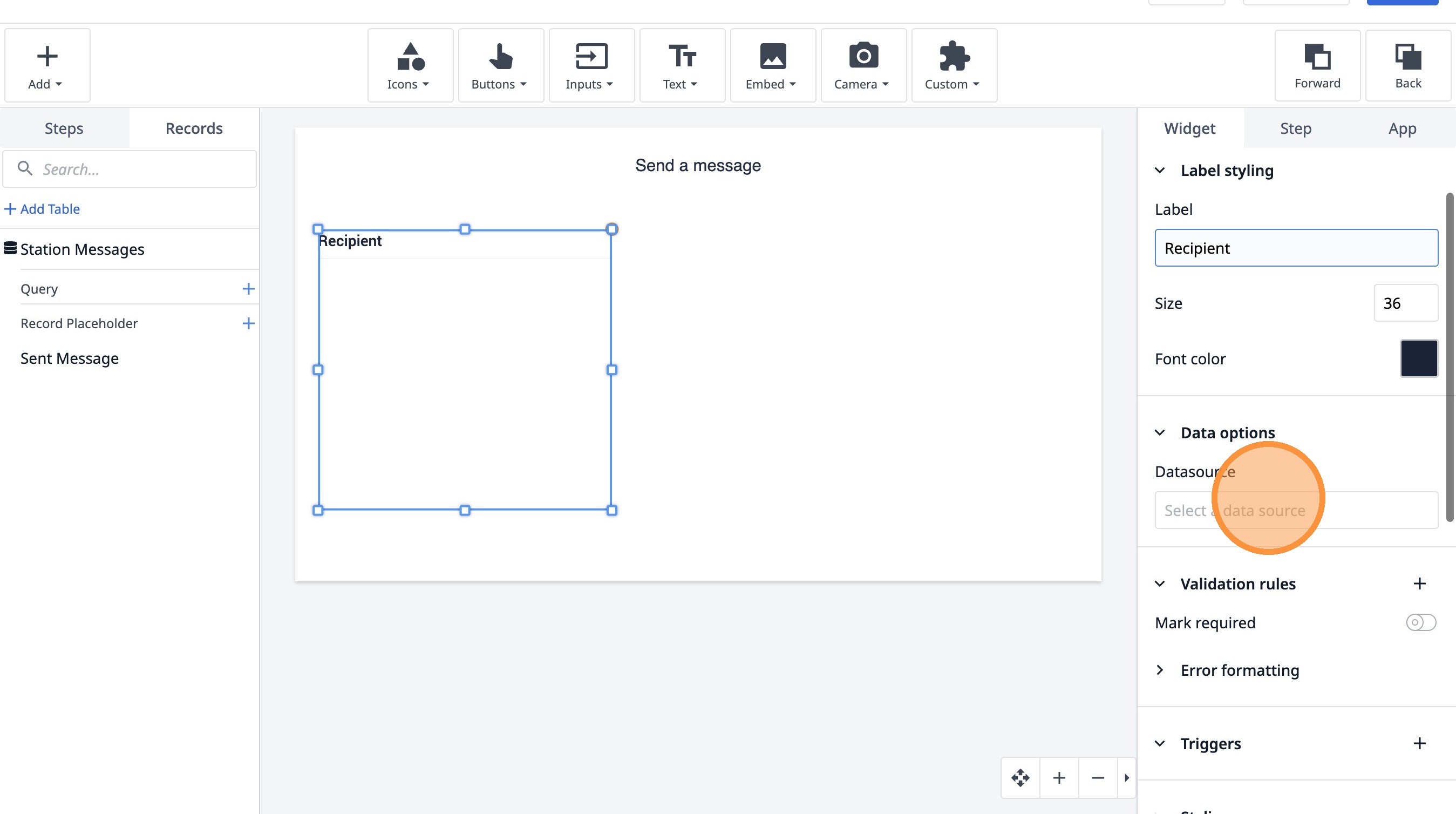1456x814 pixels.
Task: Toggle Mark required switch
Action: click(x=1420, y=622)
